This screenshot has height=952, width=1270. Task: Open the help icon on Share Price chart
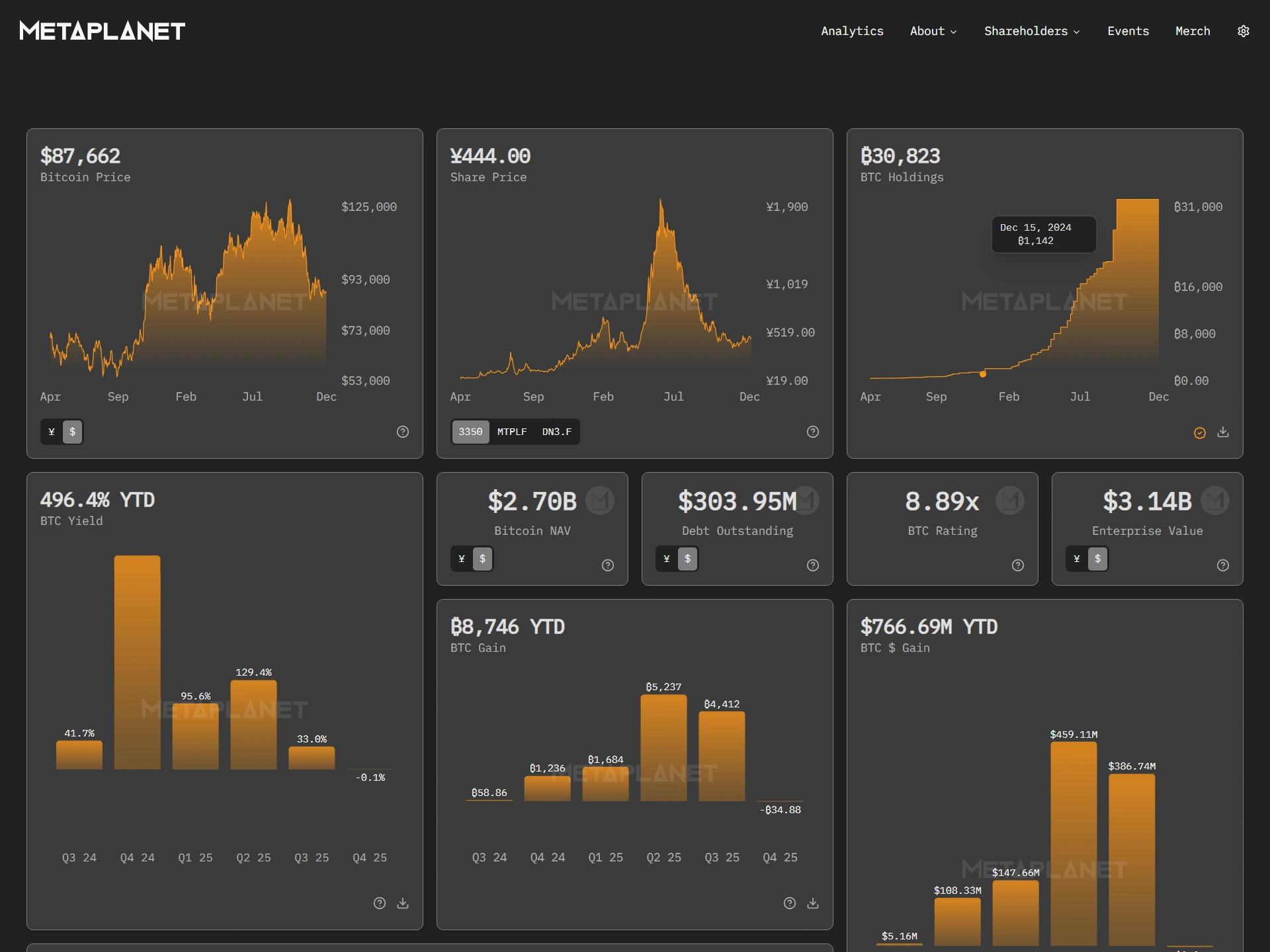coord(813,432)
